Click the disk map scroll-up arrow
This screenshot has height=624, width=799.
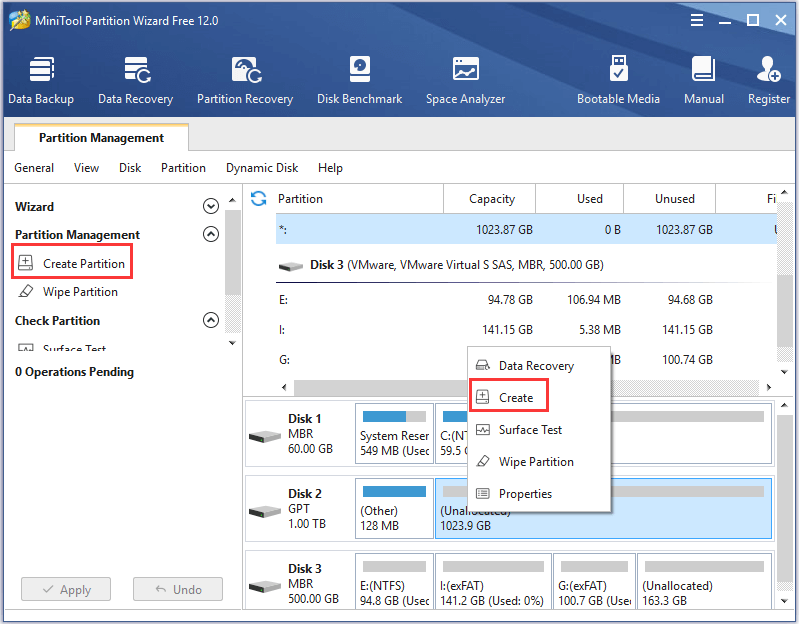click(785, 405)
